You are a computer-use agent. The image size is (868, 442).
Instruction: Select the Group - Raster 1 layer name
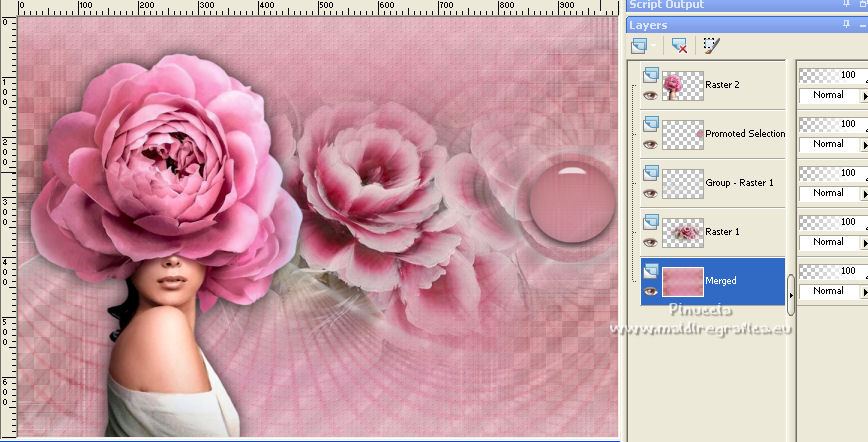coord(739,182)
